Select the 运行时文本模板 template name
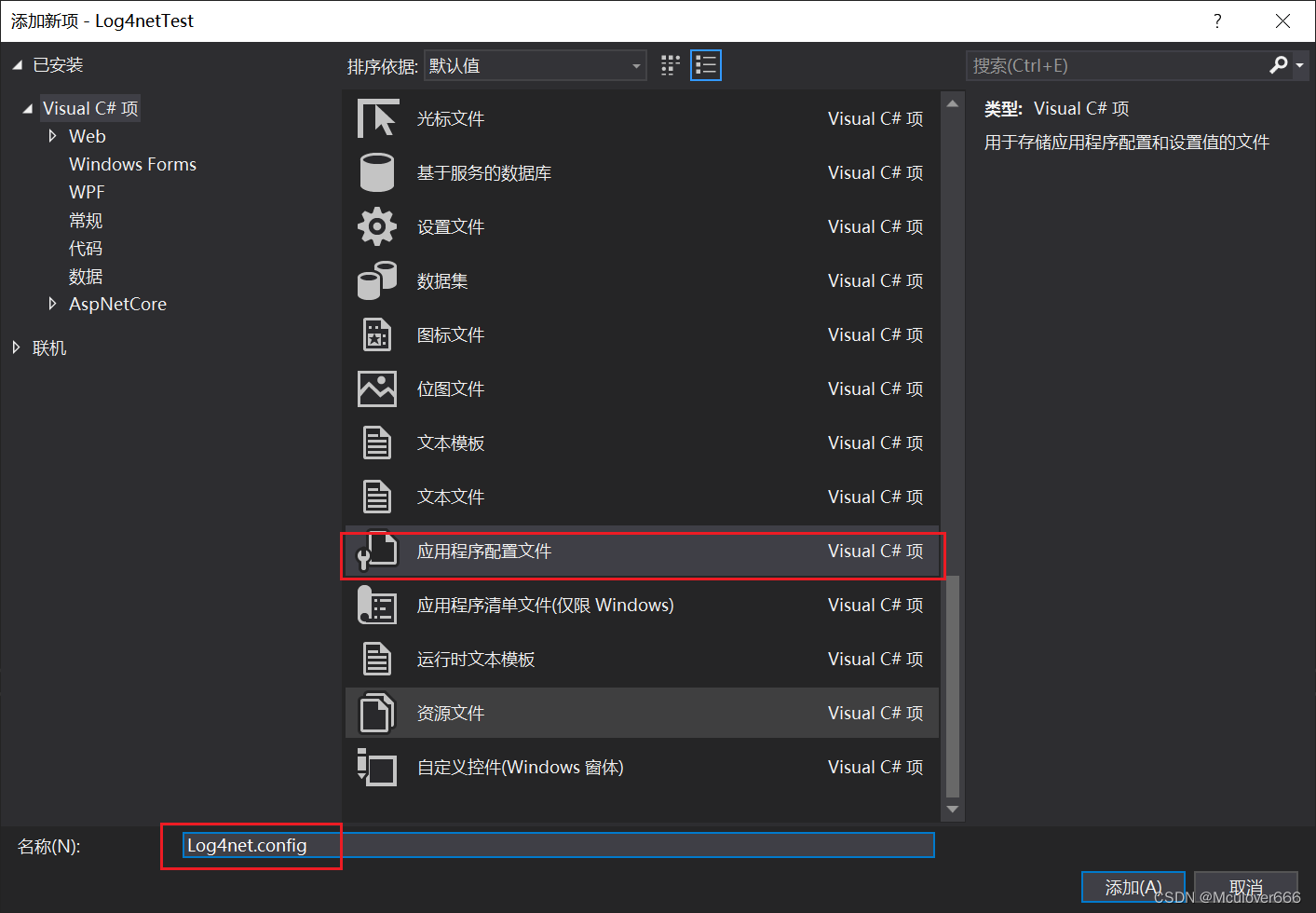 click(x=476, y=659)
